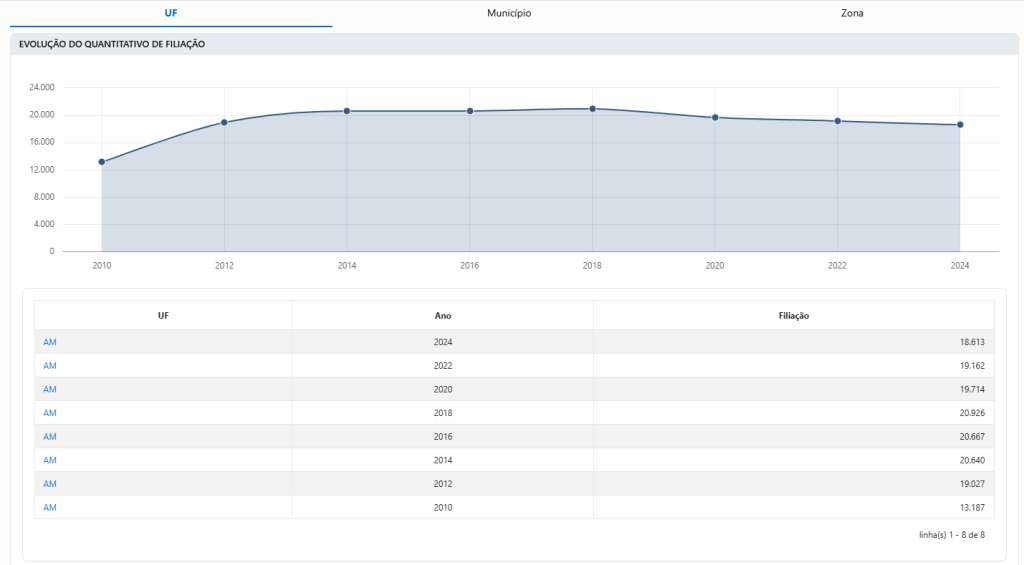Screen dimensions: 1024x565
Task: Switch to the UF tab
Action: click(171, 13)
